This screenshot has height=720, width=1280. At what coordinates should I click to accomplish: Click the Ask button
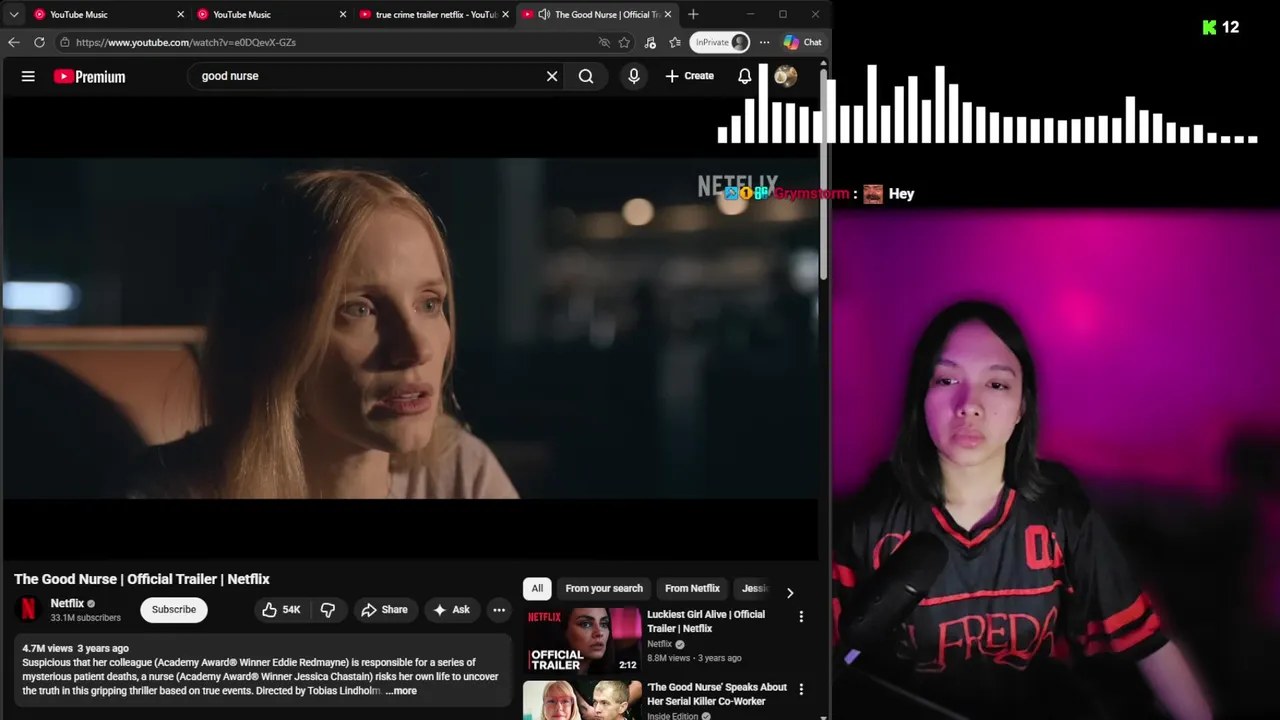(451, 609)
